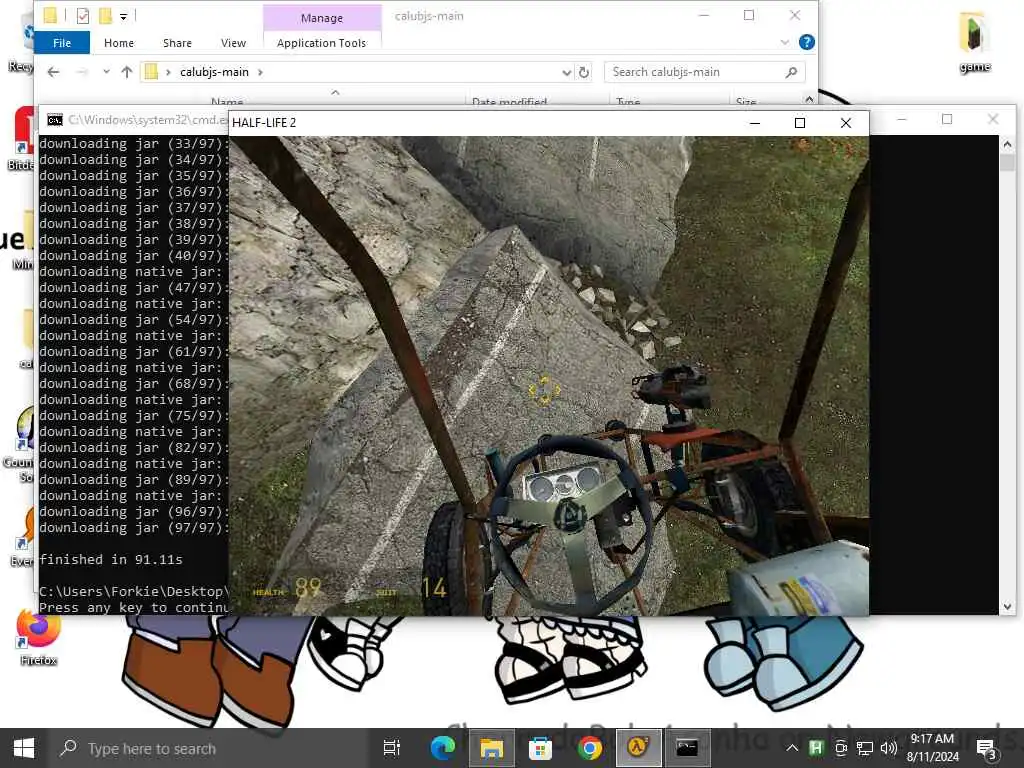
Task: Minimize the HALF-LIFE 2 window
Action: [x=755, y=123]
